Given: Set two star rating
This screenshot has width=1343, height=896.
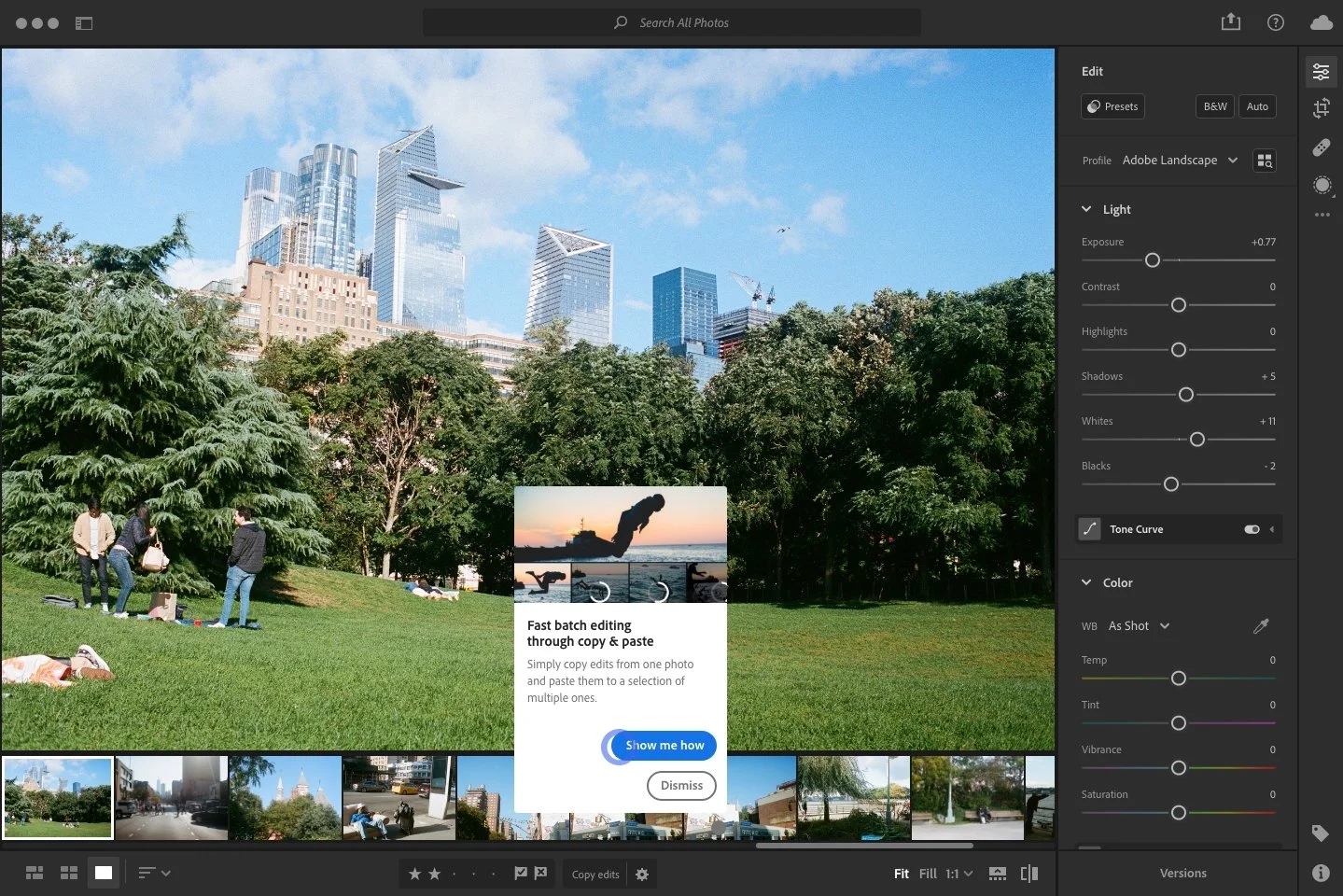Looking at the screenshot, I should click(x=434, y=875).
